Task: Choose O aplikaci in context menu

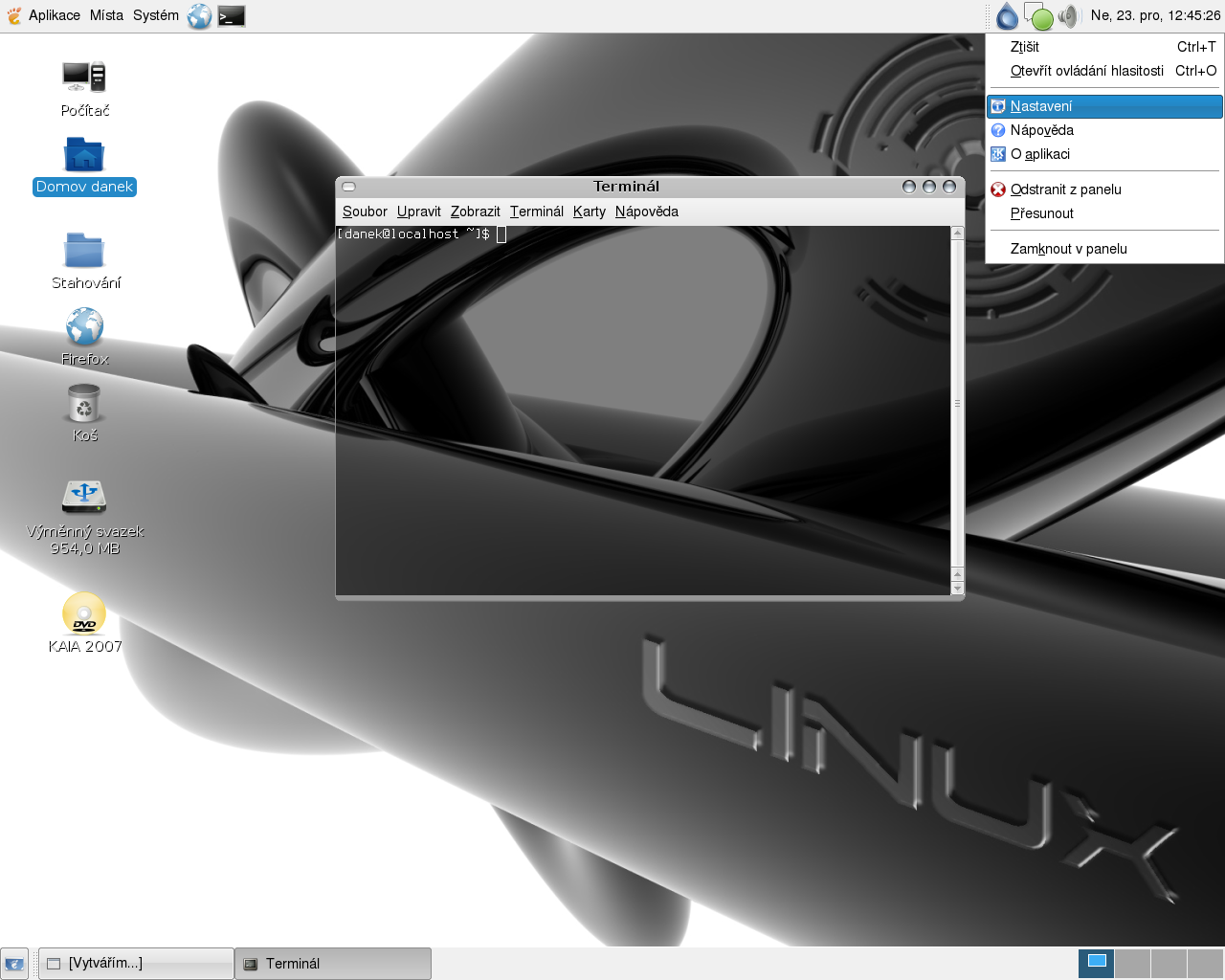Action: coord(1104,154)
